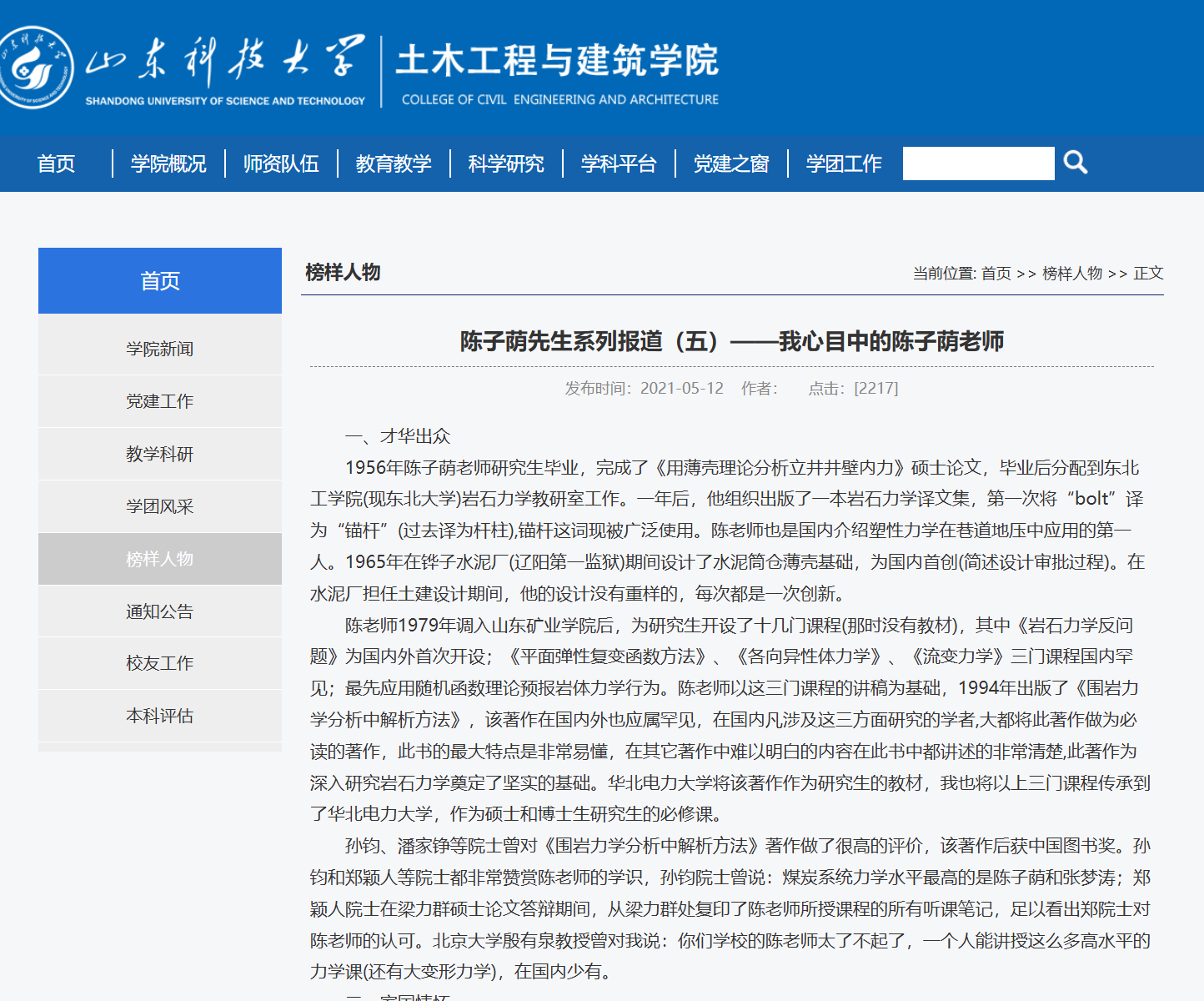Select 师资队伍 in the navigation bar
The image size is (1204, 1001).
coord(281,163)
